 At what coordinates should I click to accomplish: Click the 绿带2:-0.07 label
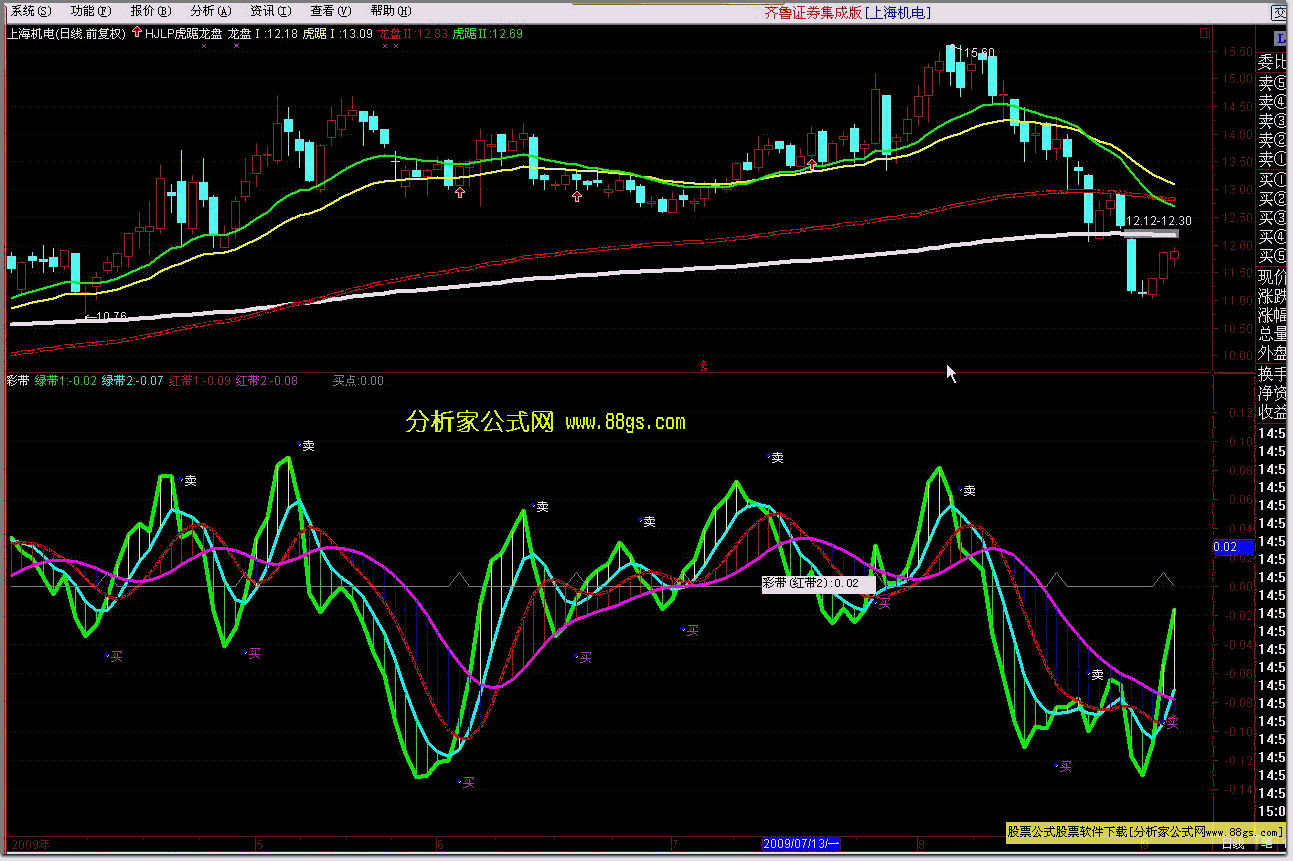tap(133, 380)
